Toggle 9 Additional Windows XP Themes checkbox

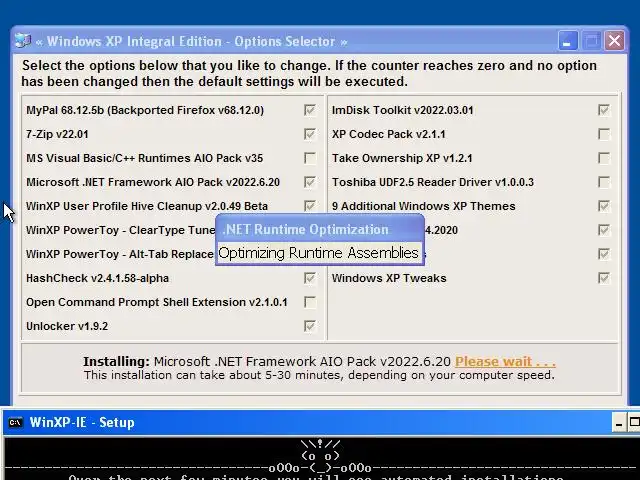pyautogui.click(x=604, y=206)
